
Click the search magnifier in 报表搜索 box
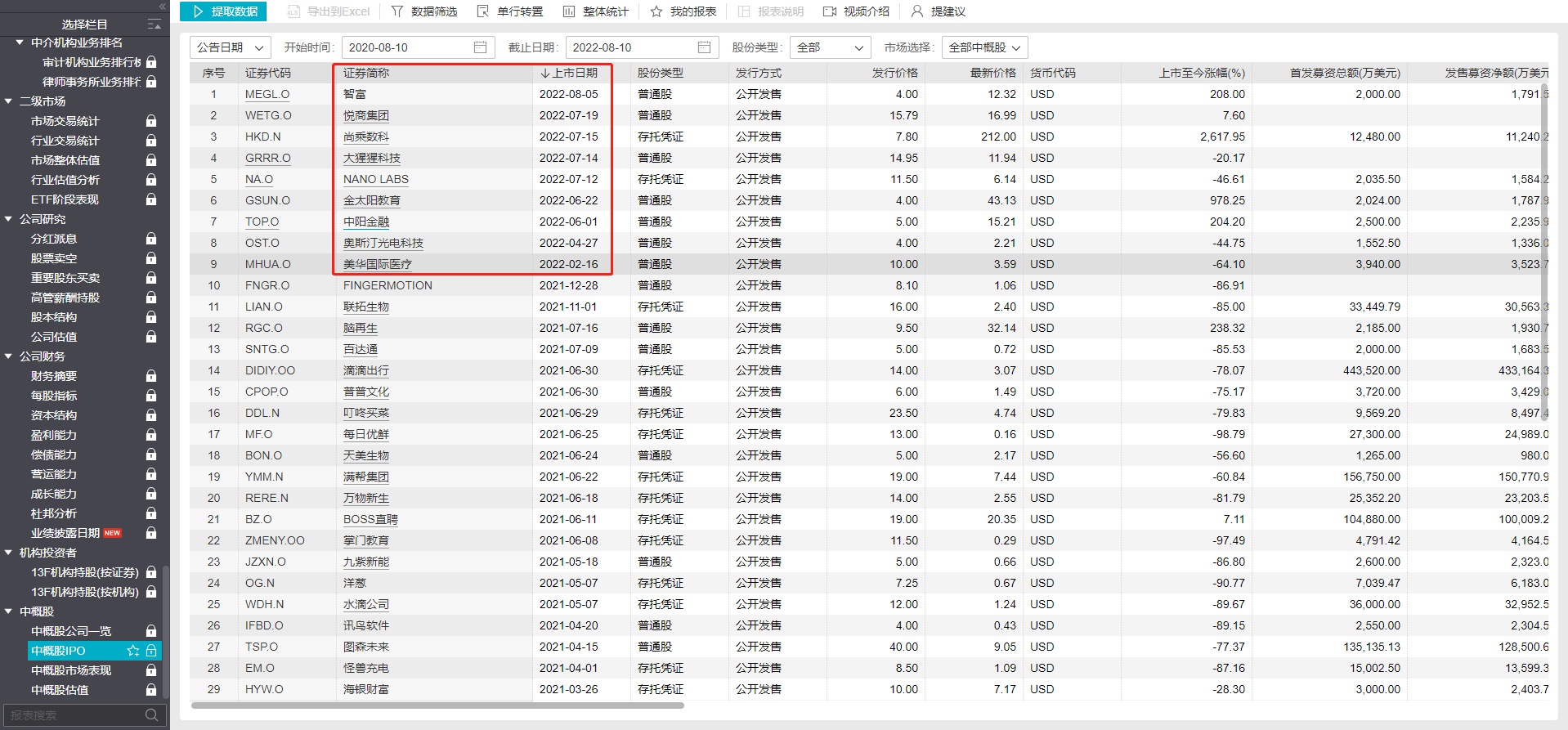[151, 715]
